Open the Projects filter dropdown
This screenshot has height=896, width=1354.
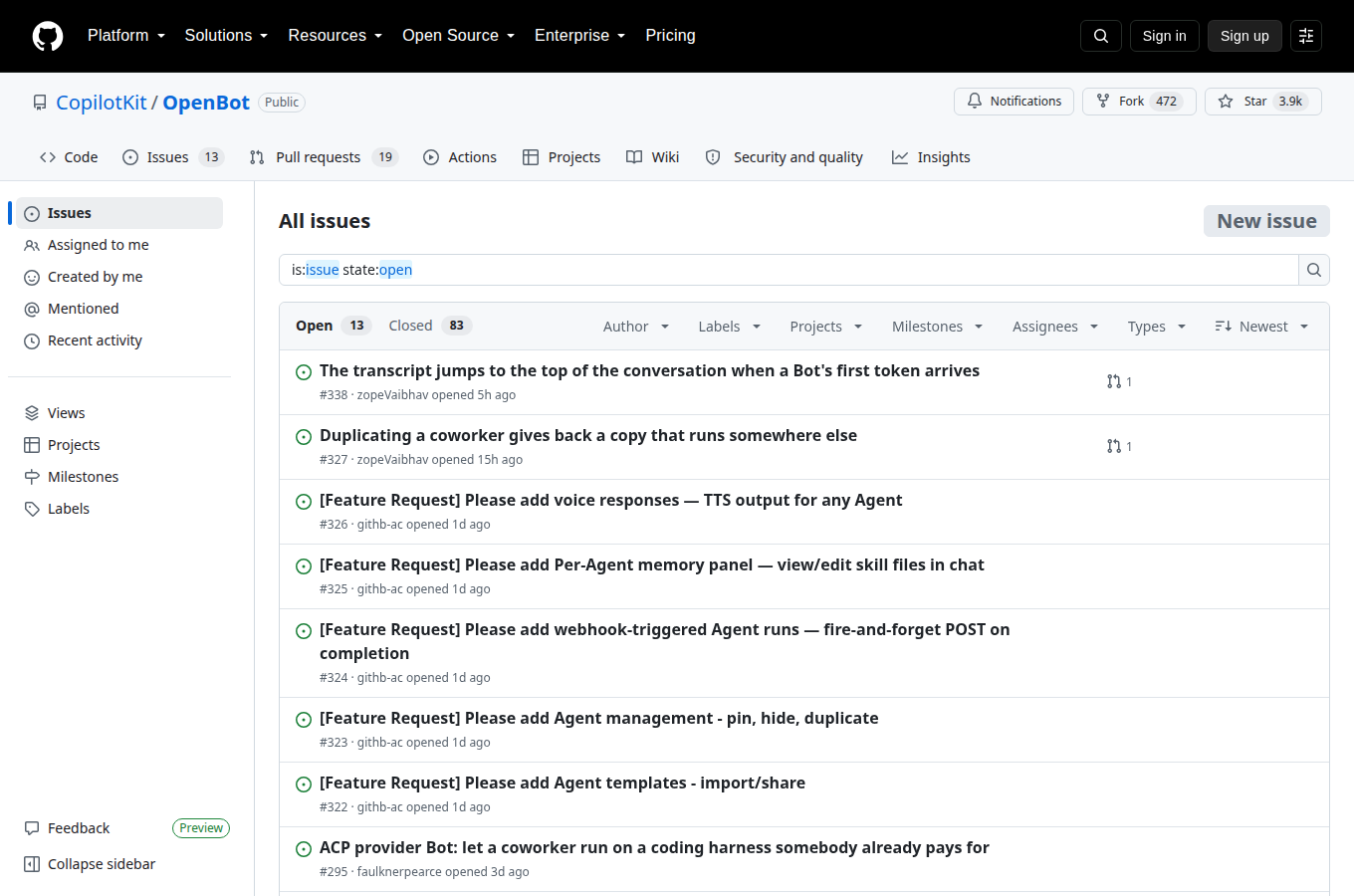[x=826, y=327]
